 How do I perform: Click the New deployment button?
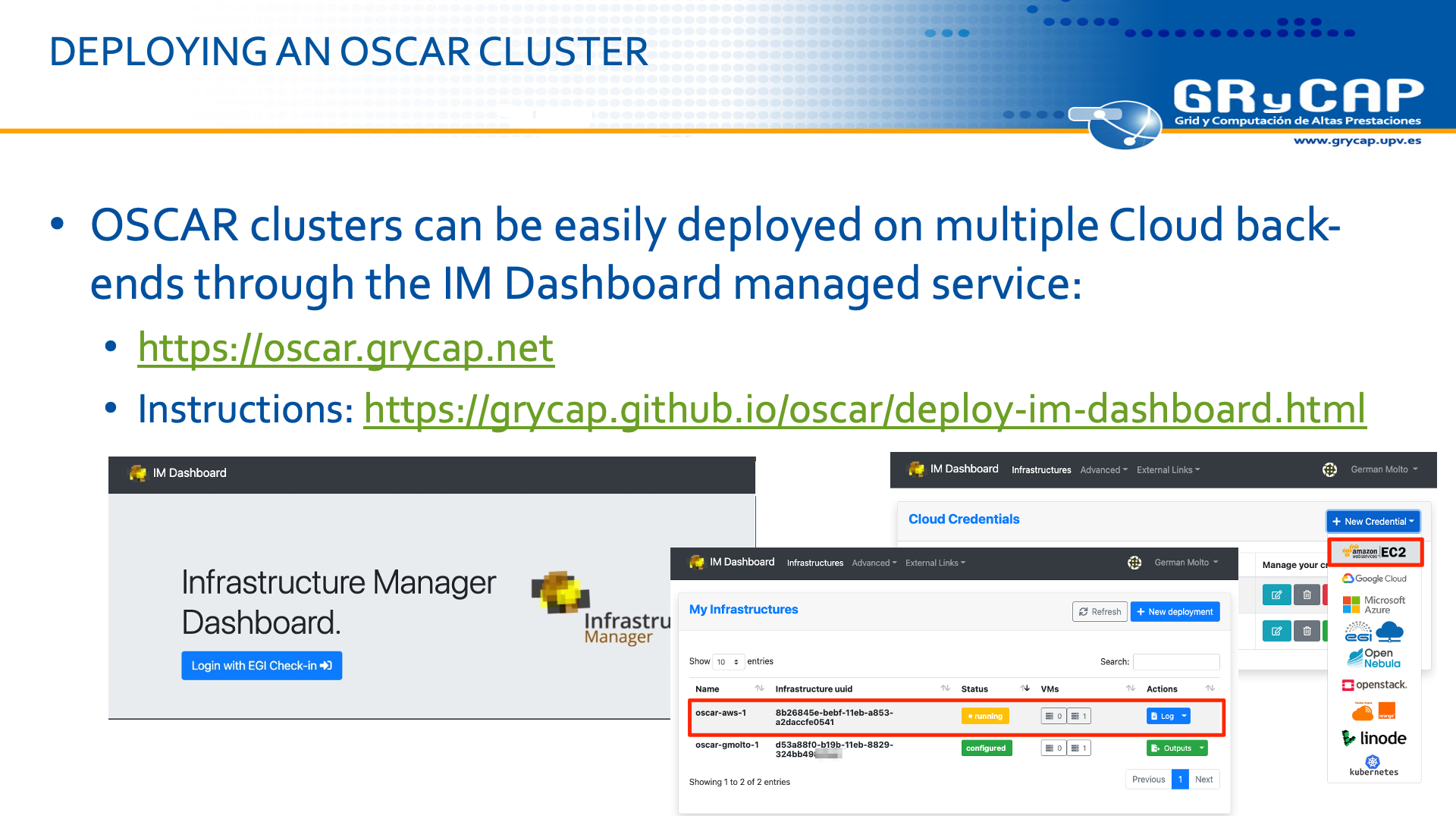coord(1175,612)
